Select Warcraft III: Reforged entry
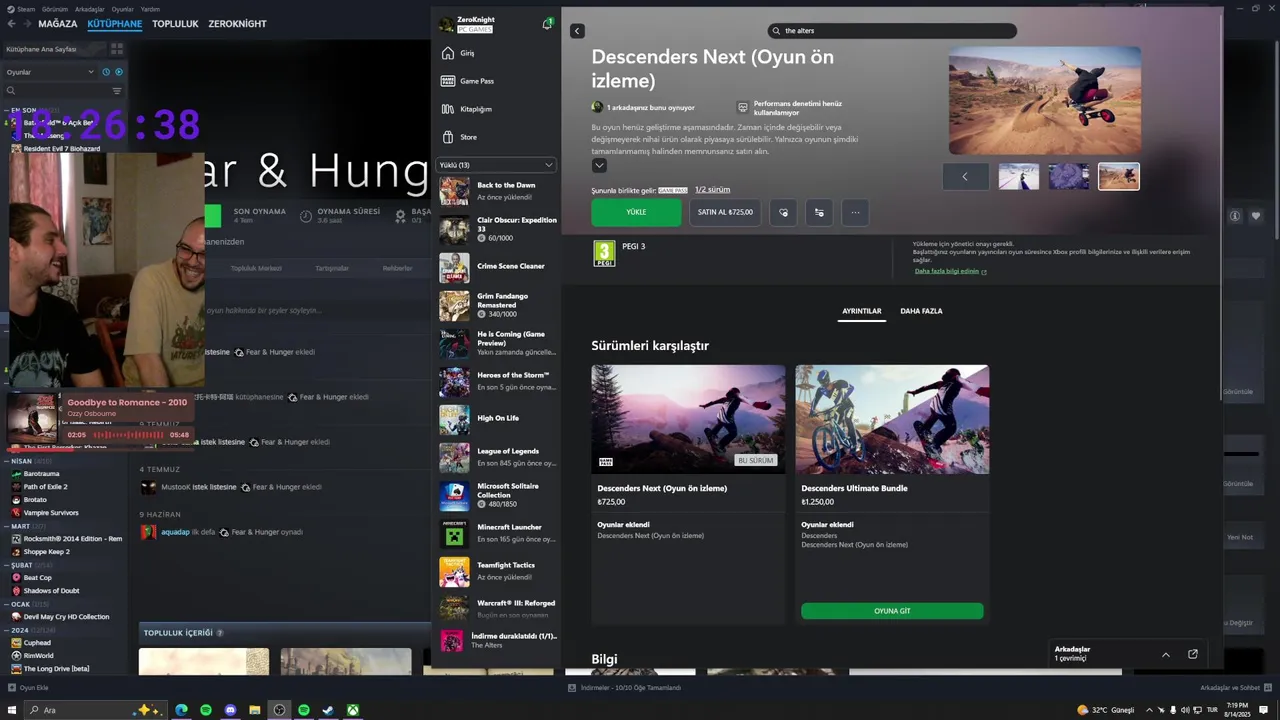This screenshot has width=1280, height=720. click(497, 609)
